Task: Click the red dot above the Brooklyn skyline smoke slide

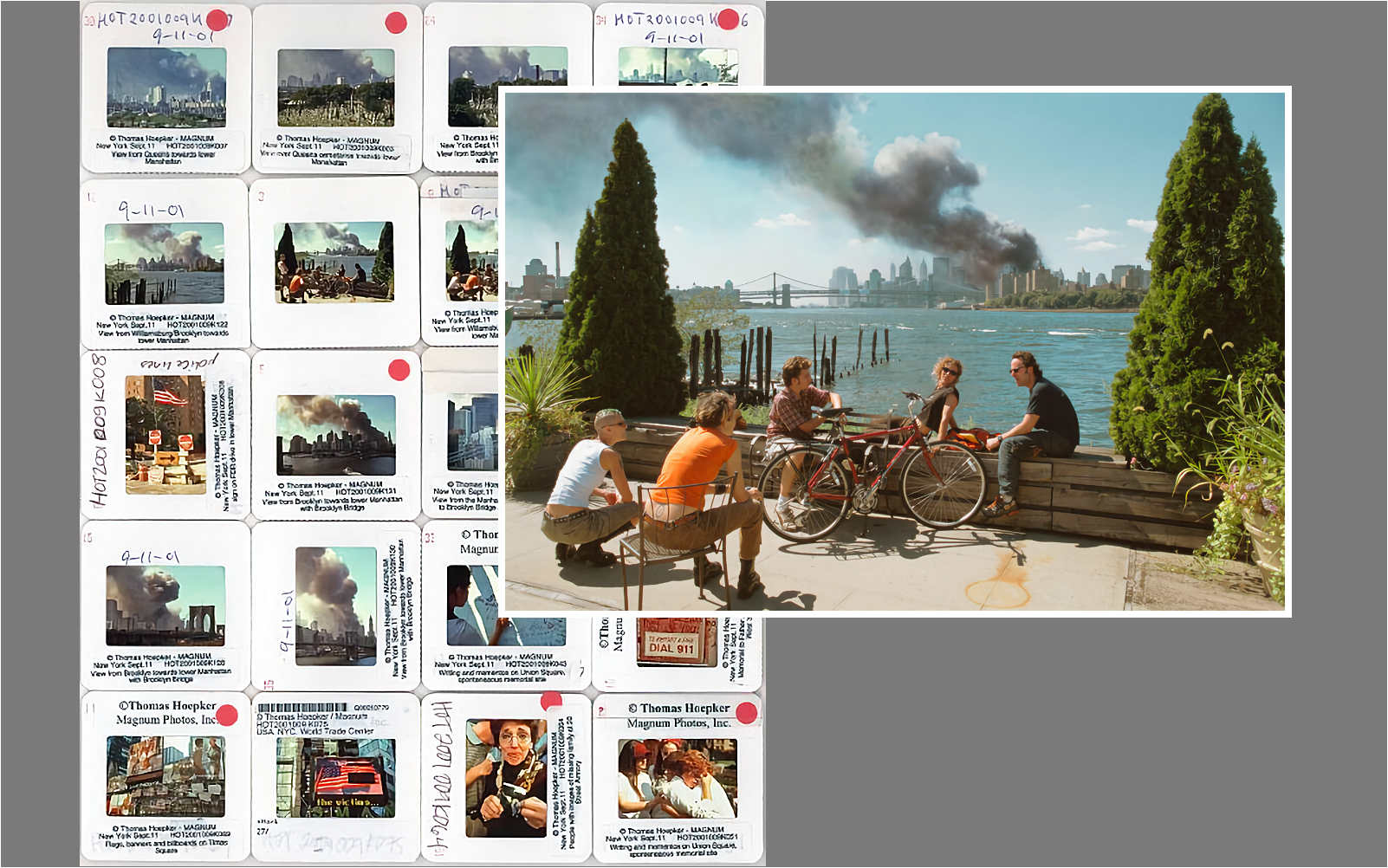Action: (x=399, y=371)
